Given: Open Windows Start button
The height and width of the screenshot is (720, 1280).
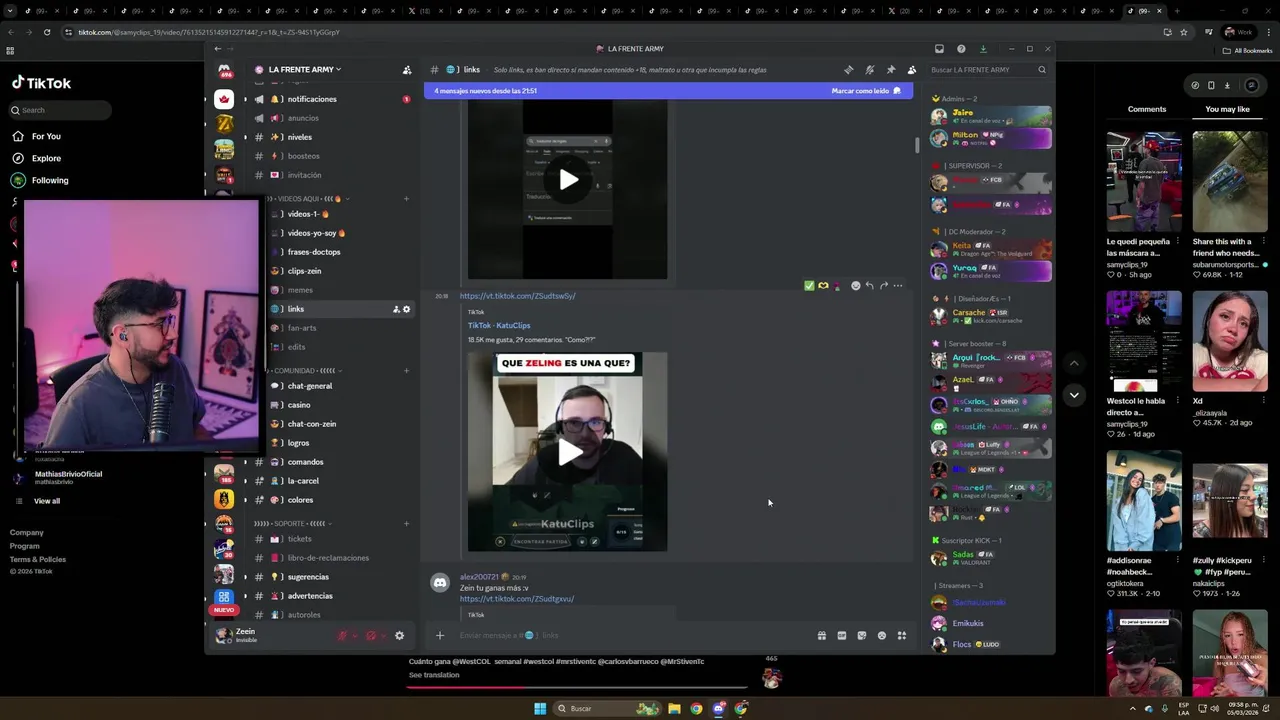Looking at the screenshot, I should point(540,709).
